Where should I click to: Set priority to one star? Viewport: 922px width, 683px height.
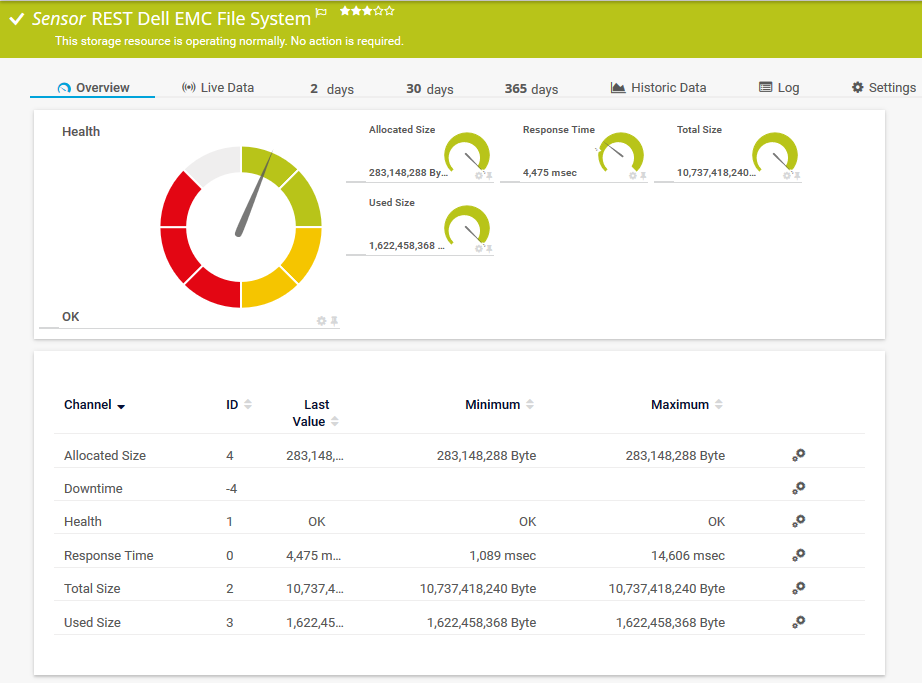coord(345,11)
